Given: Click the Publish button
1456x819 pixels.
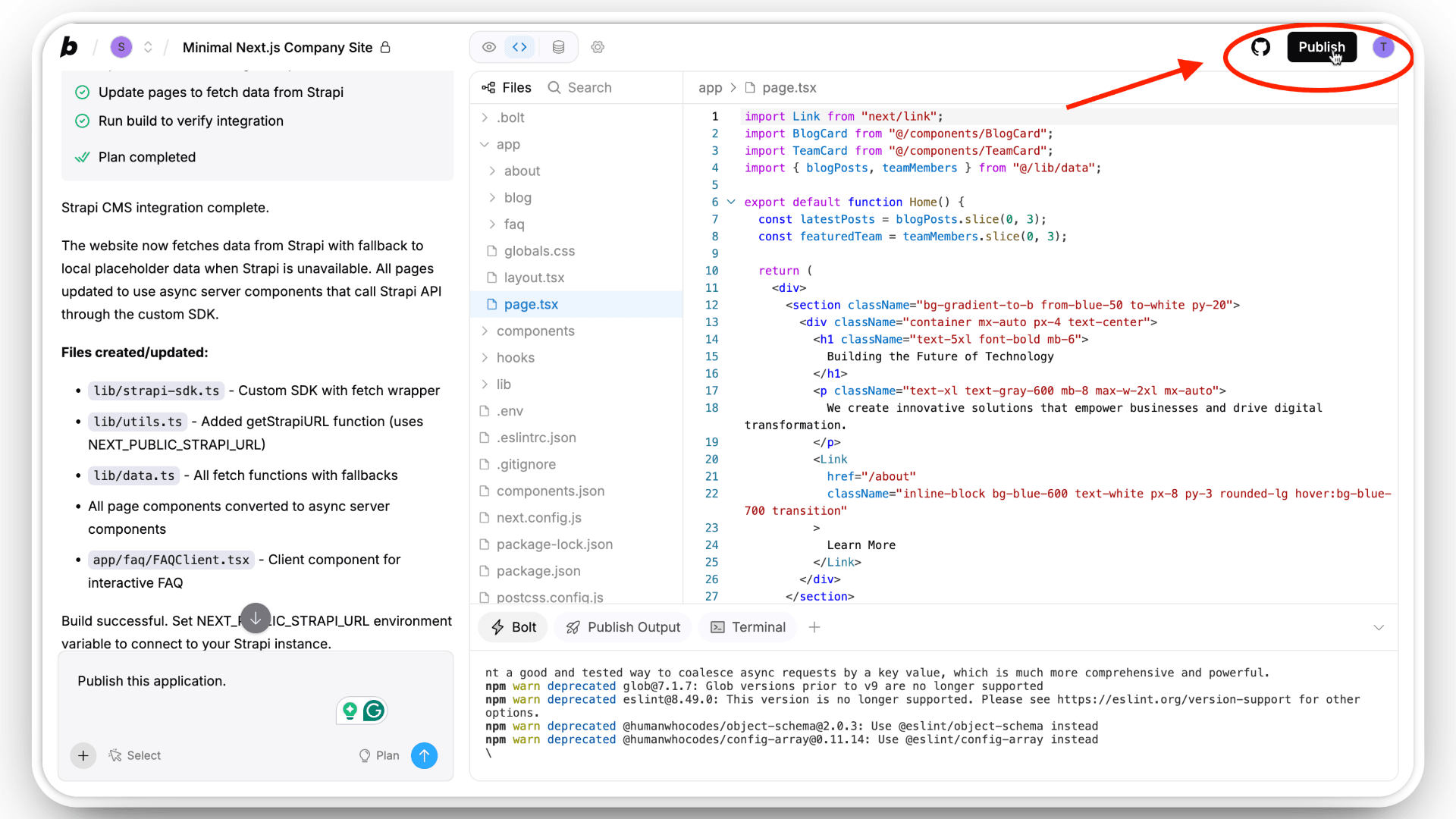Looking at the screenshot, I should pyautogui.click(x=1322, y=47).
